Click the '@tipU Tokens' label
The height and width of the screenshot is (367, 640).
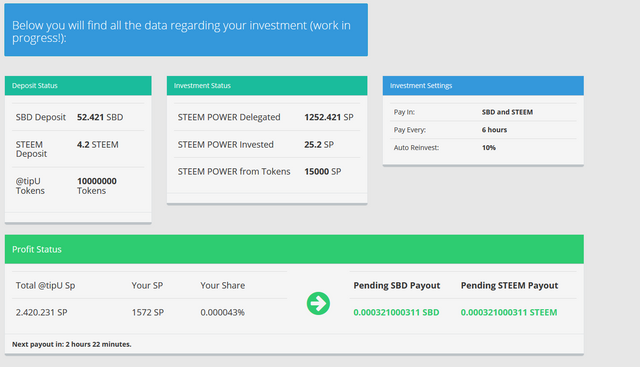coord(30,186)
